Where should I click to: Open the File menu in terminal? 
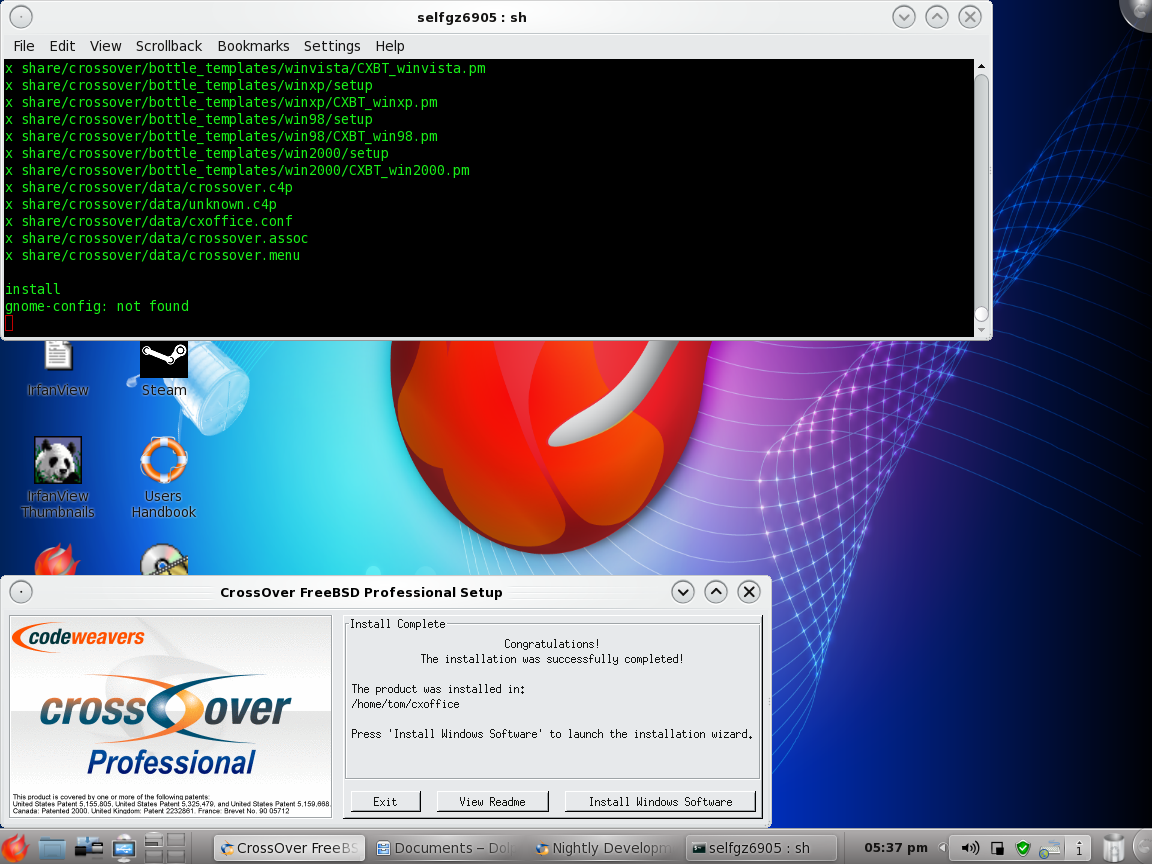click(x=24, y=46)
